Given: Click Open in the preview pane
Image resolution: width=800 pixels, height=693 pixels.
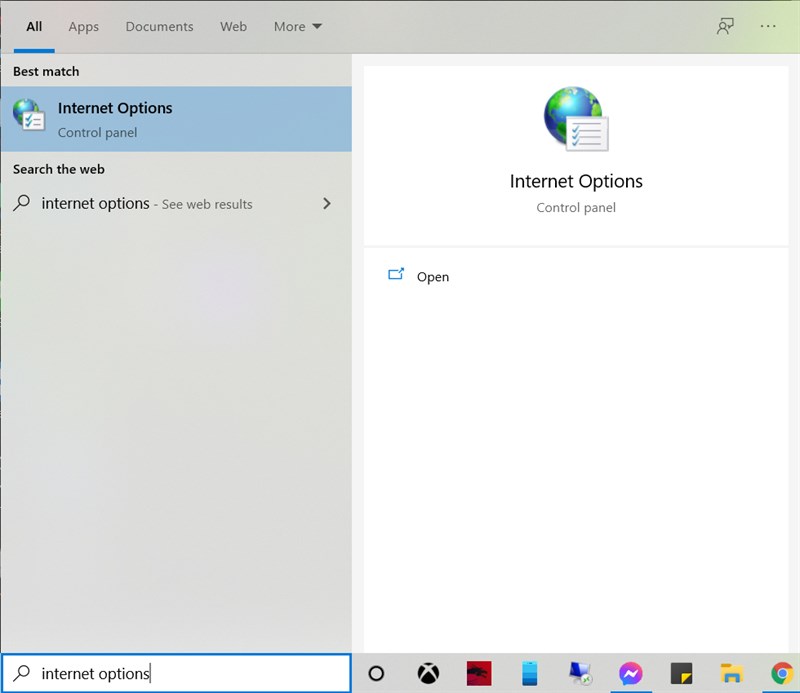Looking at the screenshot, I should click(x=433, y=277).
